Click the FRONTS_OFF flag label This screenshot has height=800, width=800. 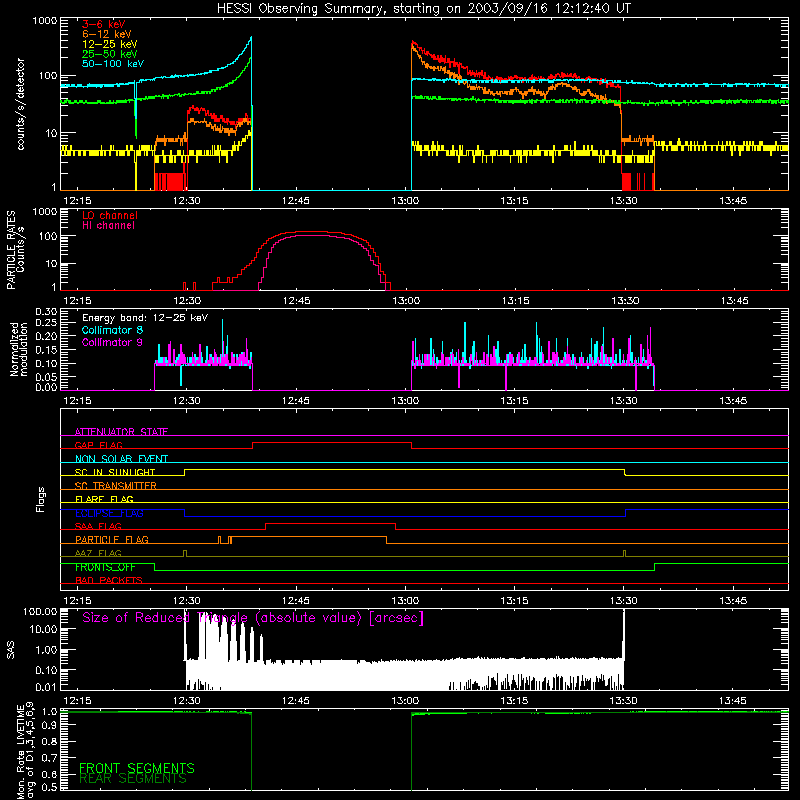105,567
